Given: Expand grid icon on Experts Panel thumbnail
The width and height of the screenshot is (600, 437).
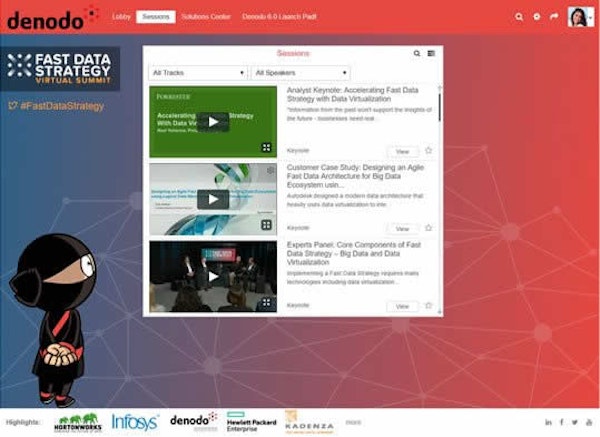Looking at the screenshot, I should click(266, 303).
